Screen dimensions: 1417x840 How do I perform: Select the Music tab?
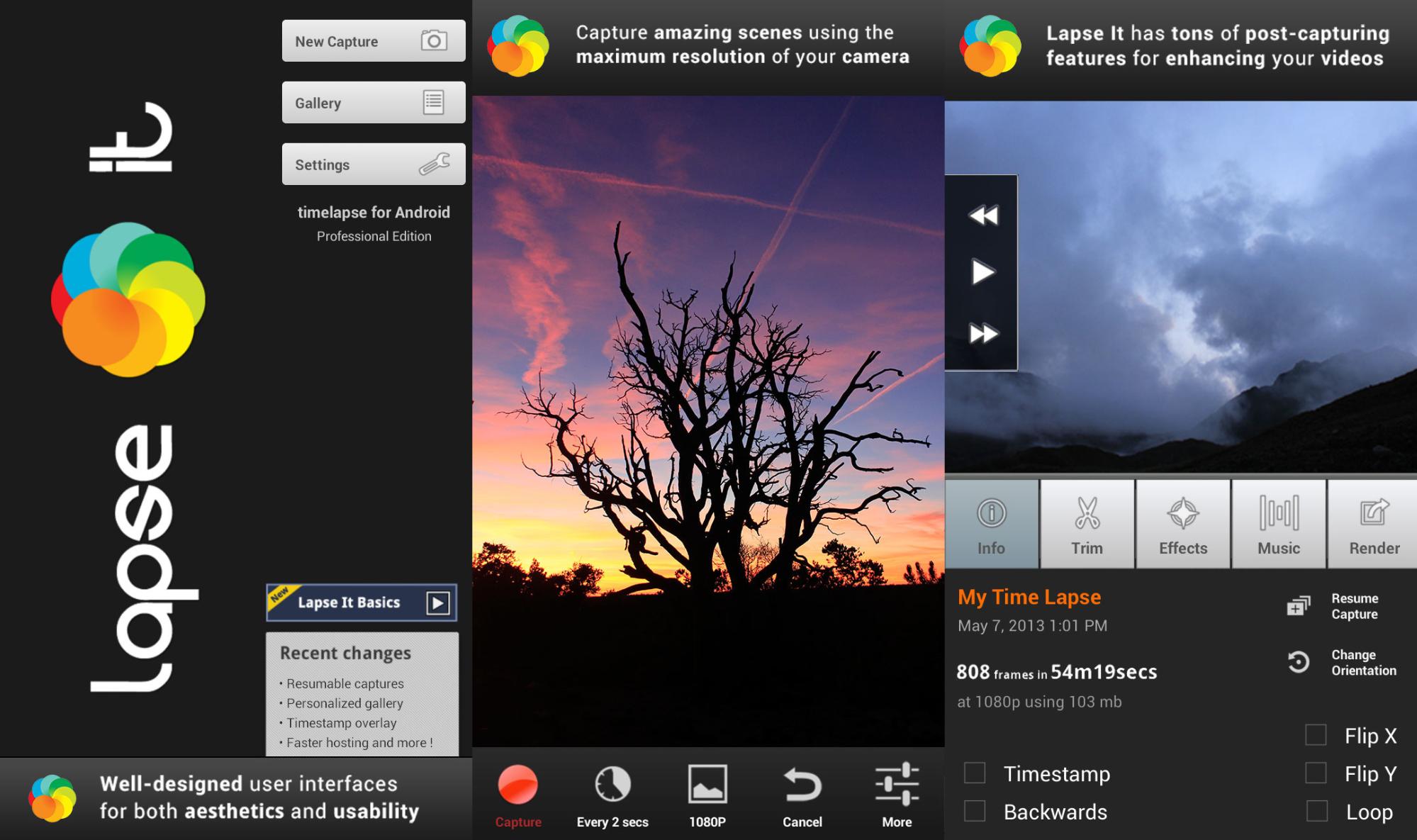point(1278,525)
